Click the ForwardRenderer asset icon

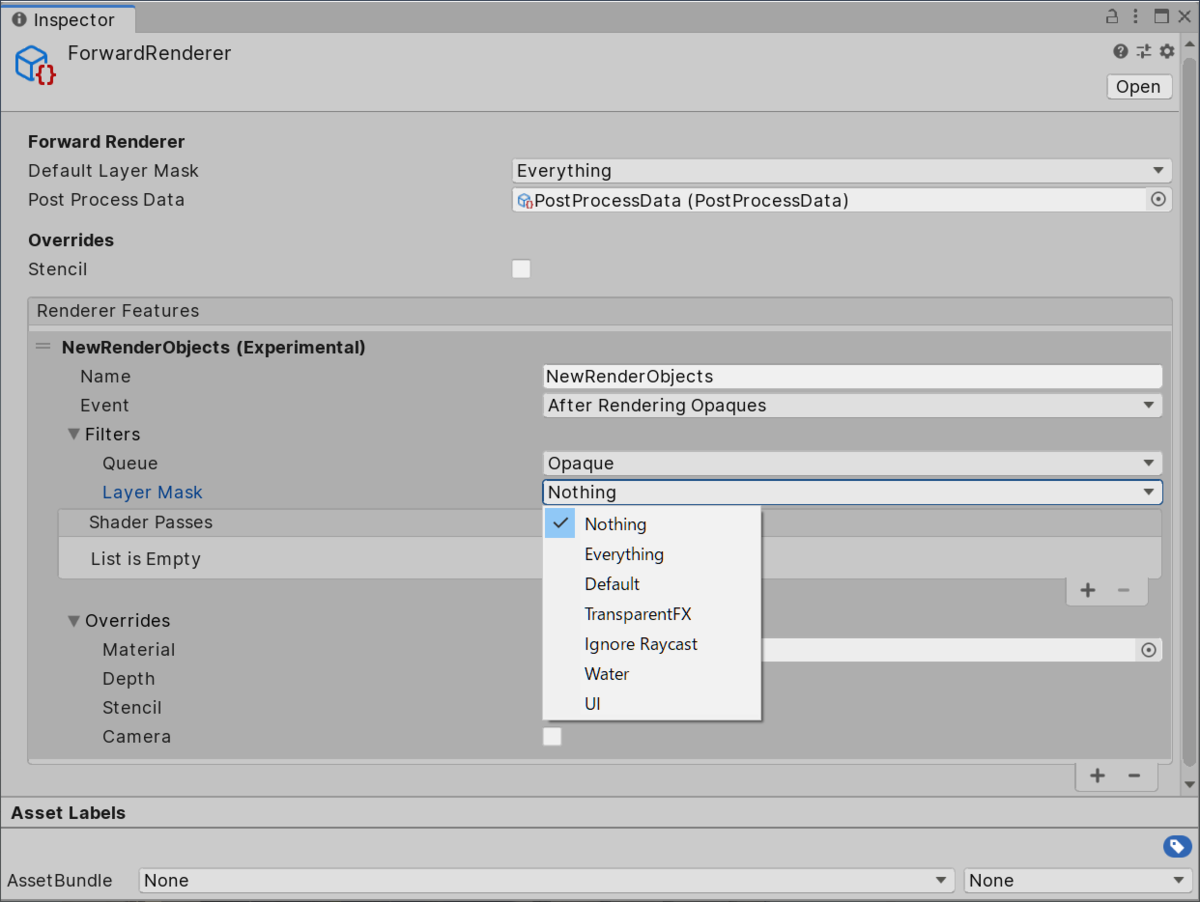[35, 64]
